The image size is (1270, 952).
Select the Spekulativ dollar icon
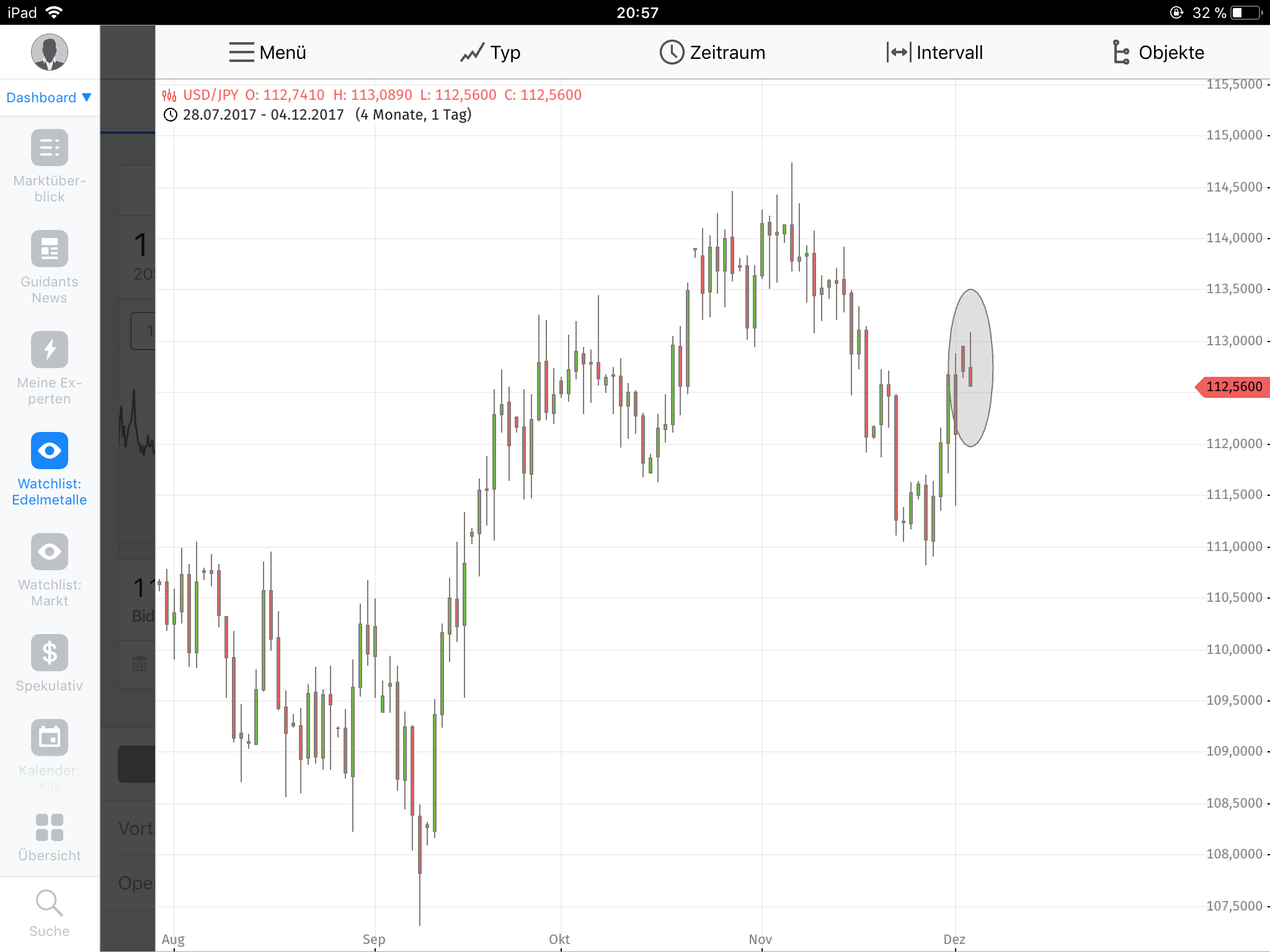click(x=49, y=653)
